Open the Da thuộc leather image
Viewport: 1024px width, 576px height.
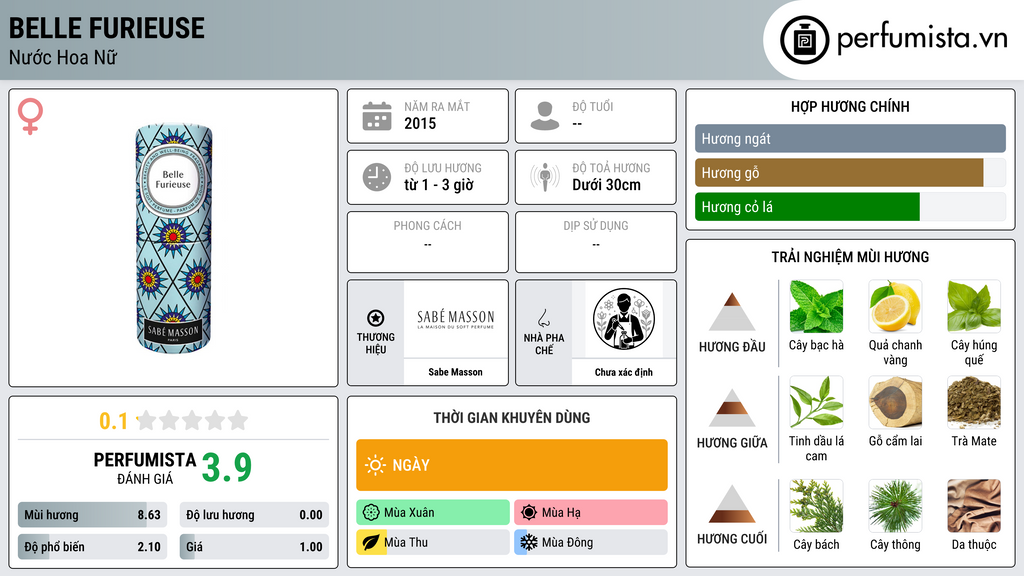click(974, 506)
